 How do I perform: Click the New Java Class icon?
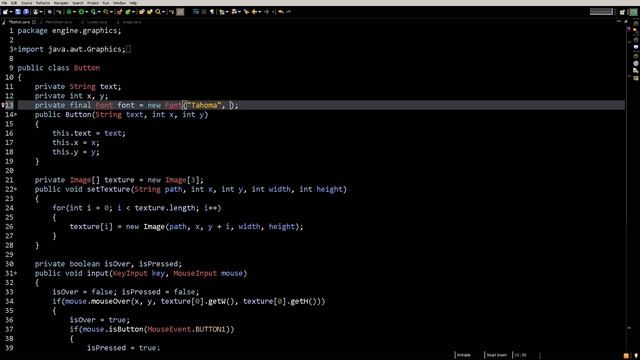coord(128,12)
